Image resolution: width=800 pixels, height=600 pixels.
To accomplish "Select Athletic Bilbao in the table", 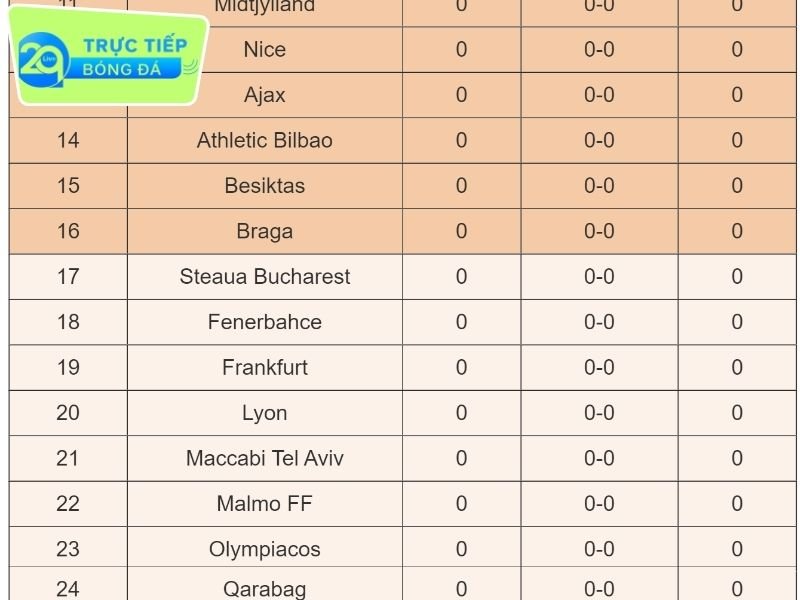I will (x=265, y=140).
